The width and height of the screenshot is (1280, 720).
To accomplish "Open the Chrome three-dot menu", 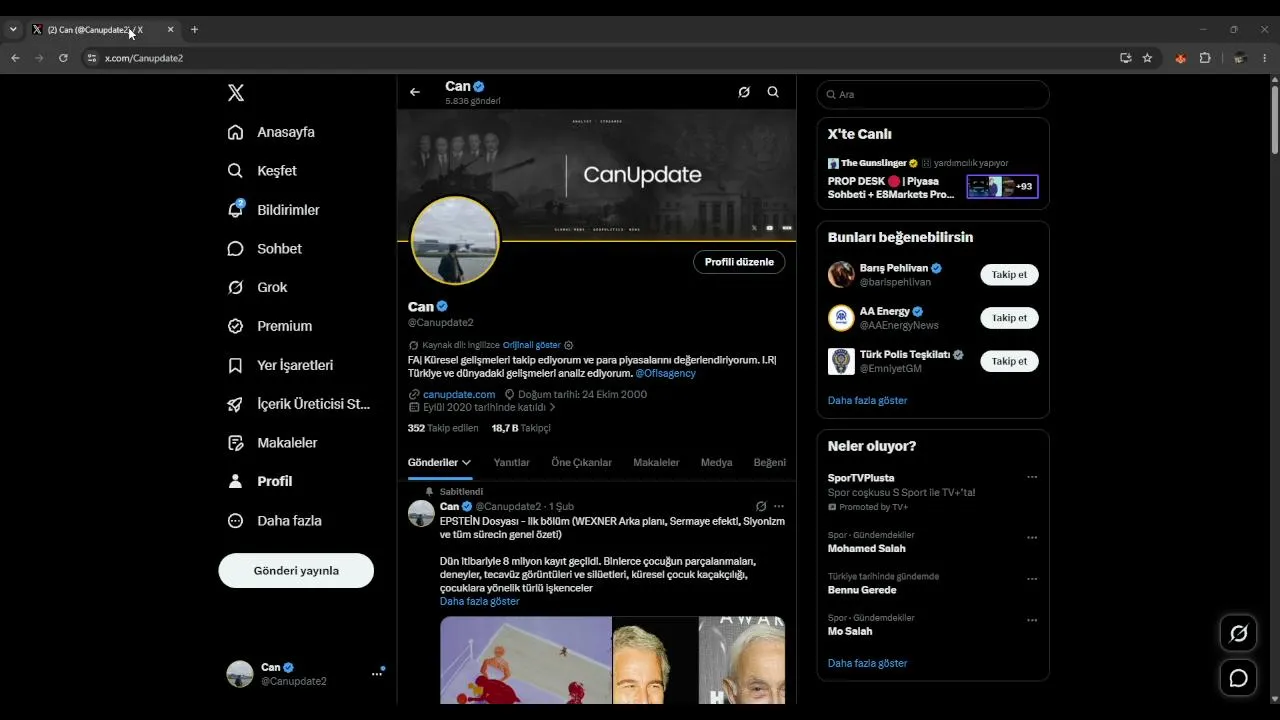I will (x=1265, y=58).
